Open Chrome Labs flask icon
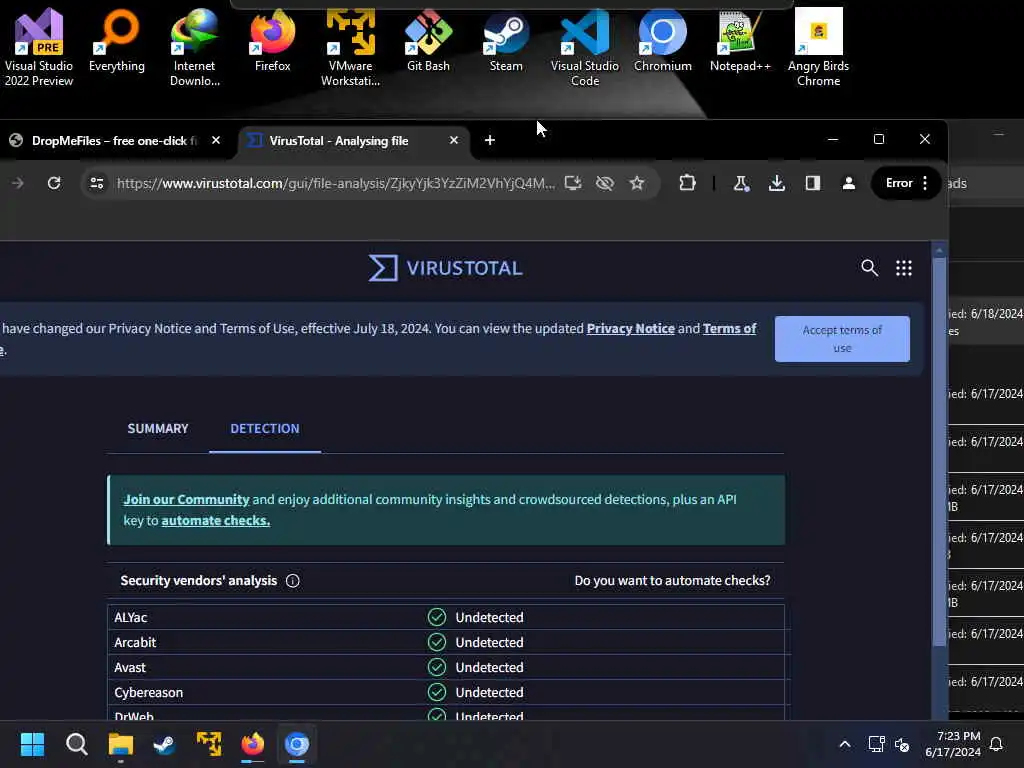This screenshot has width=1024, height=768. coord(741,184)
